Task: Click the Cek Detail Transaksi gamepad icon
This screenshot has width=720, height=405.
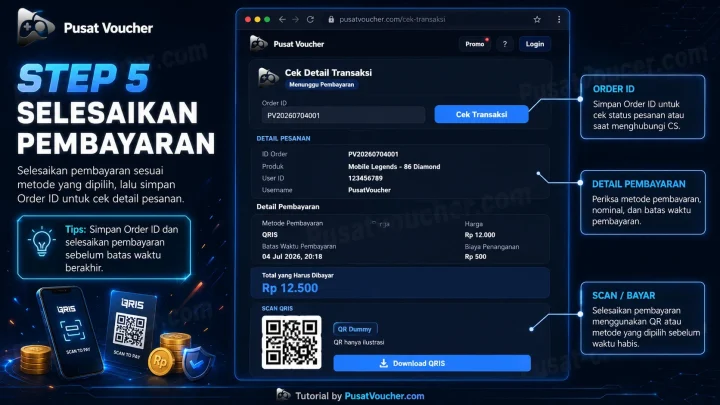Action: pos(268,77)
